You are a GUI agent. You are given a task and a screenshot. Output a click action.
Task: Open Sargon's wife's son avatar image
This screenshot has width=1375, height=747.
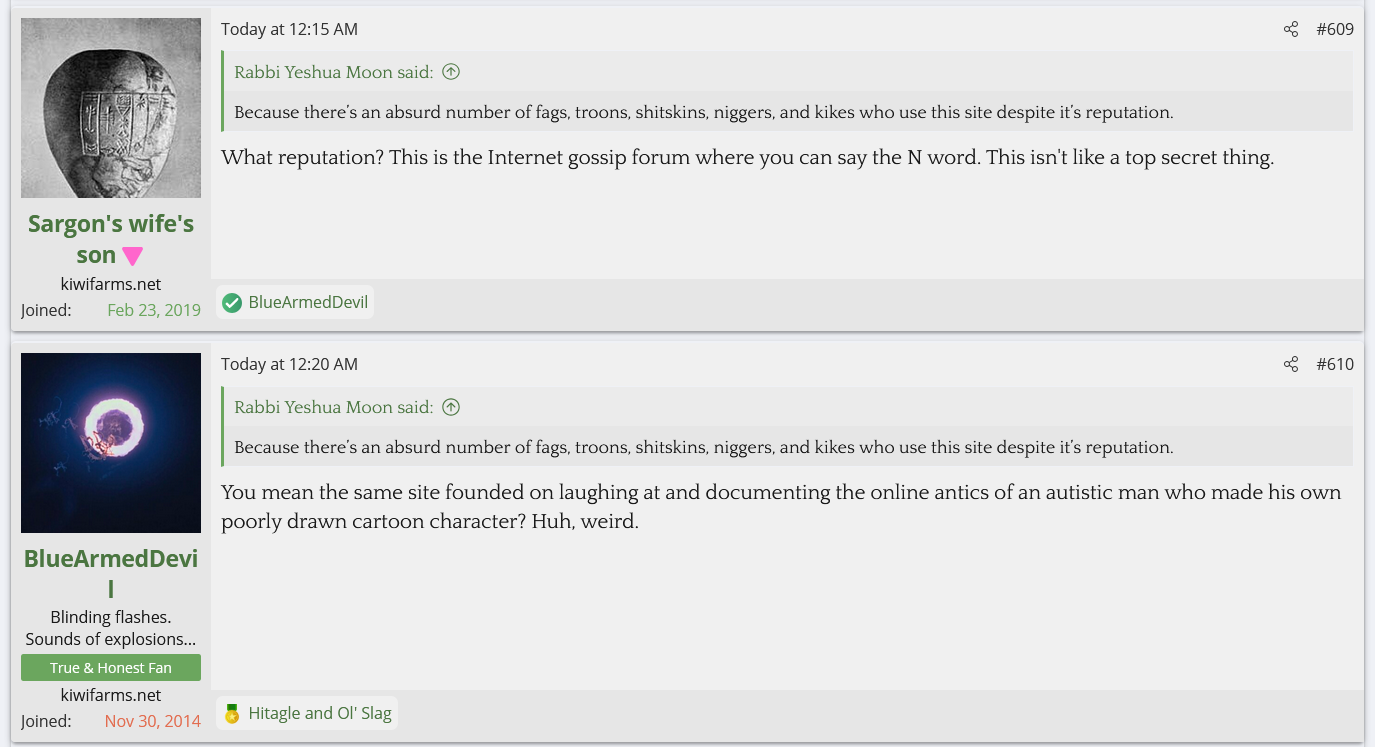111,108
